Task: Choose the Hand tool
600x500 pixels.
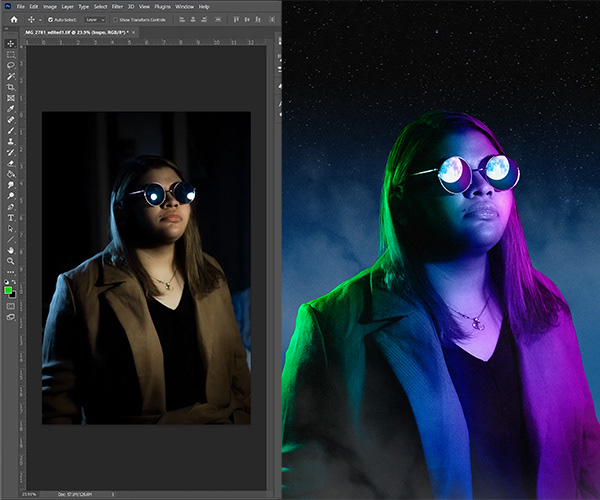Action: [x=11, y=249]
